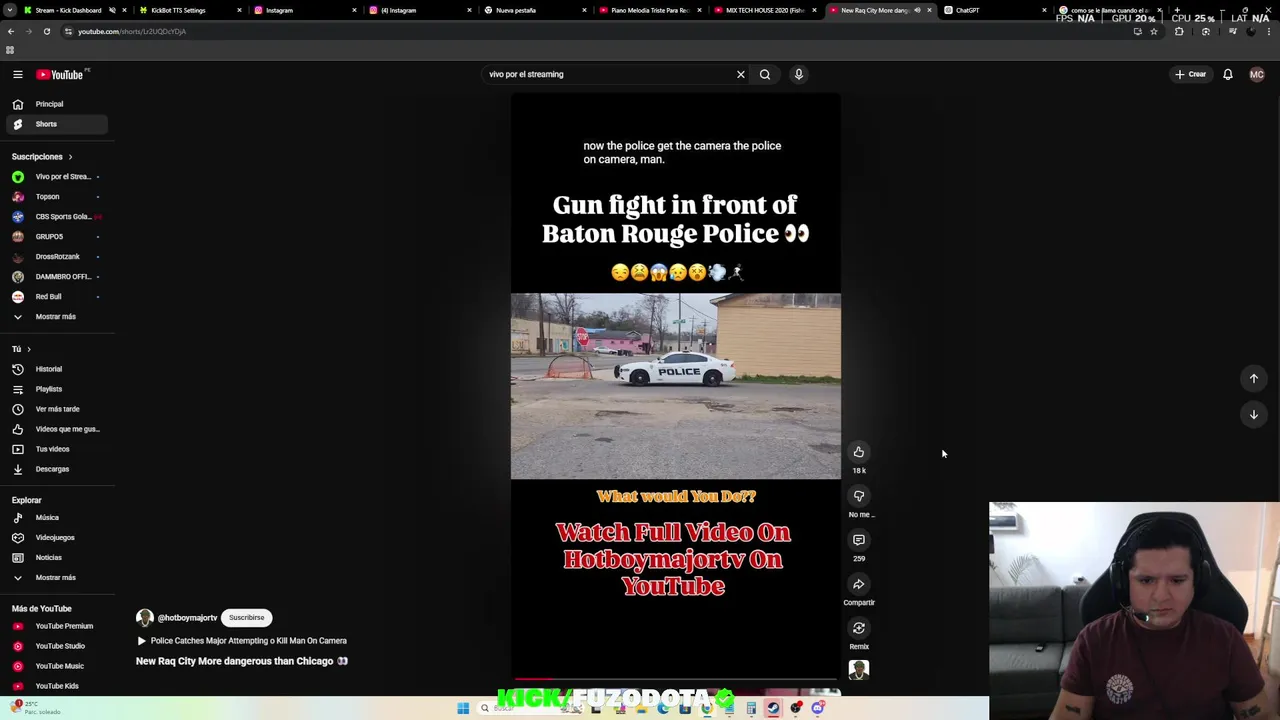1280x720 pixels.
Task: Go back with browser back arrow
Action: pyautogui.click(x=11, y=31)
